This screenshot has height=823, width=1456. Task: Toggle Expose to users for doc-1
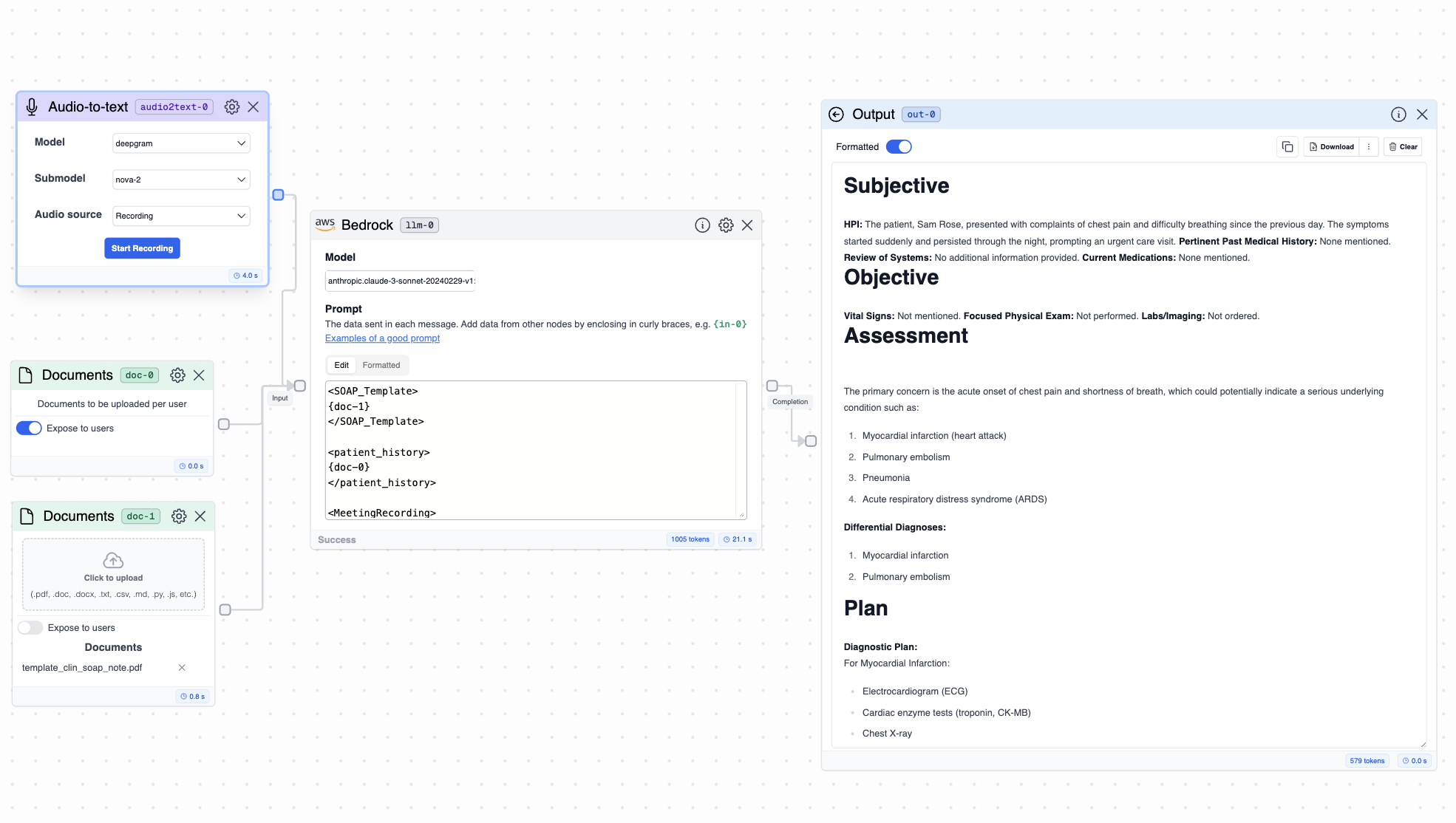(29, 627)
